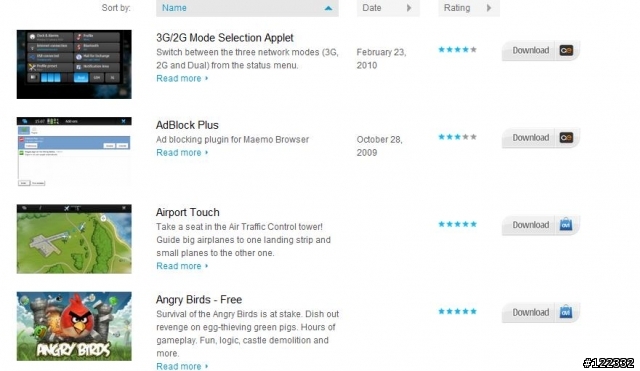Open the Angry Birds - Free title link
The height and width of the screenshot is (371, 640).
coord(199,300)
